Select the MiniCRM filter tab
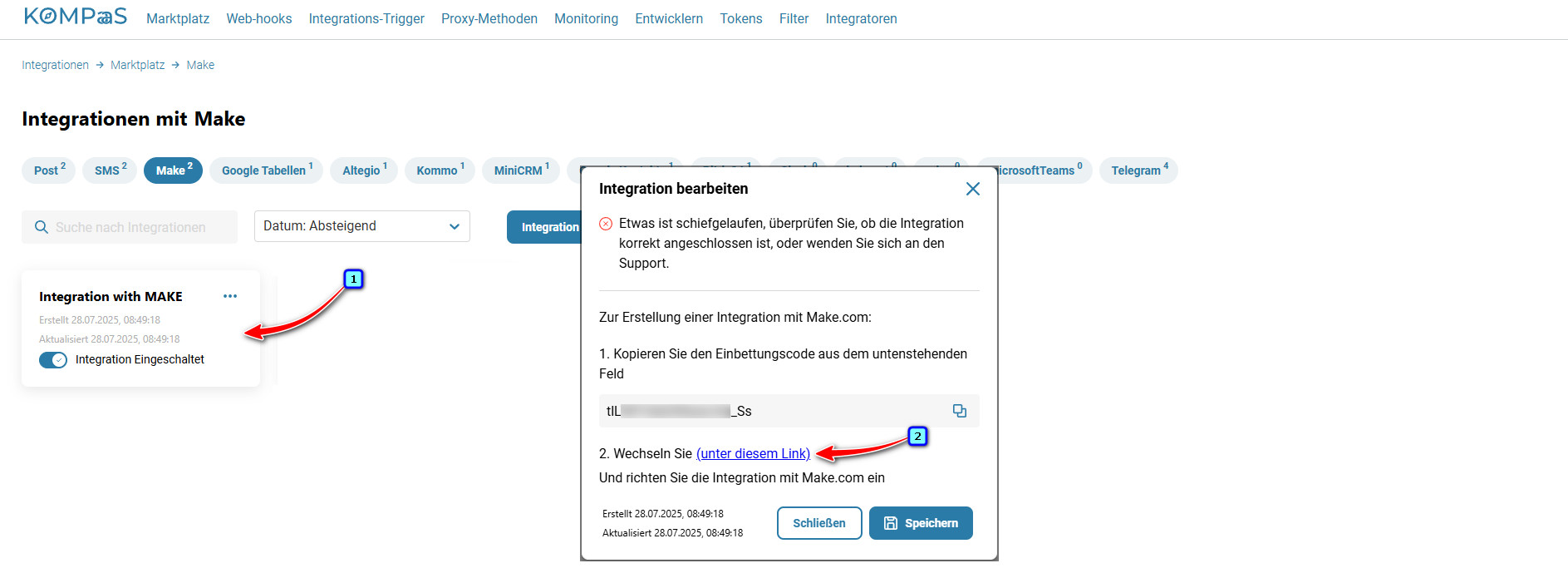The height and width of the screenshot is (573, 1568). (521, 170)
